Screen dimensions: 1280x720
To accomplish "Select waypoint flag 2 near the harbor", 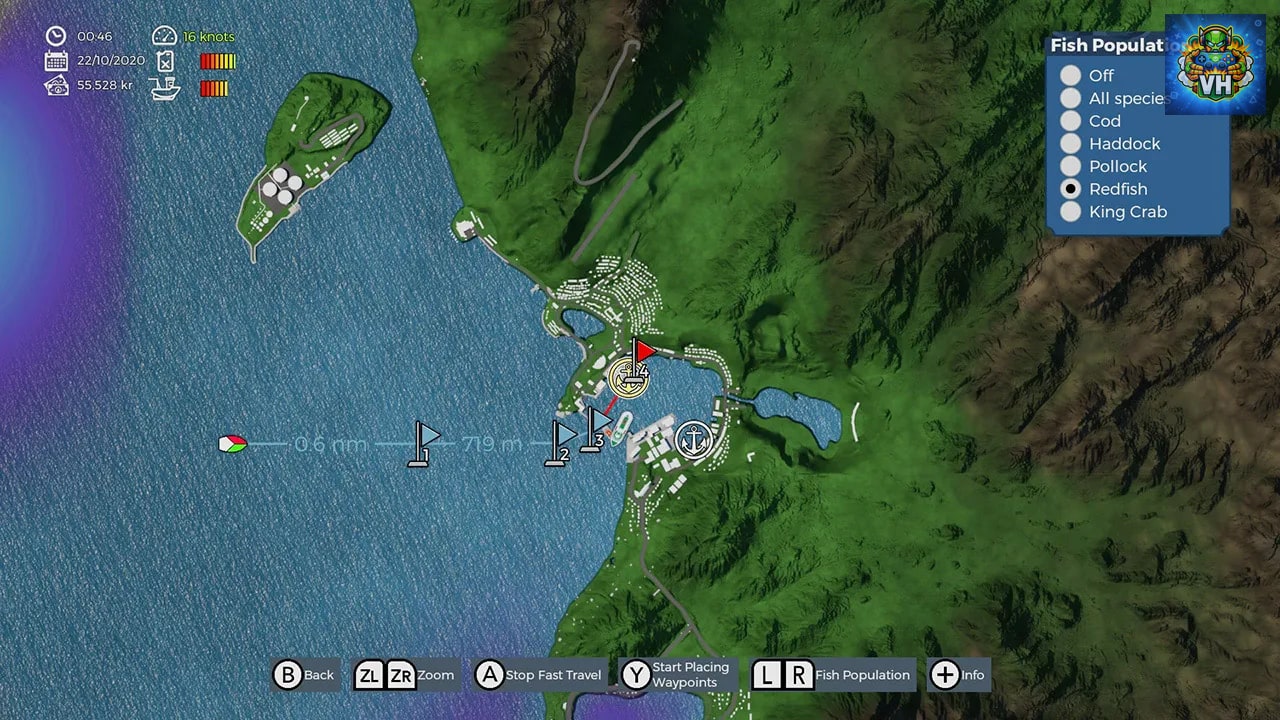I will click(x=561, y=444).
